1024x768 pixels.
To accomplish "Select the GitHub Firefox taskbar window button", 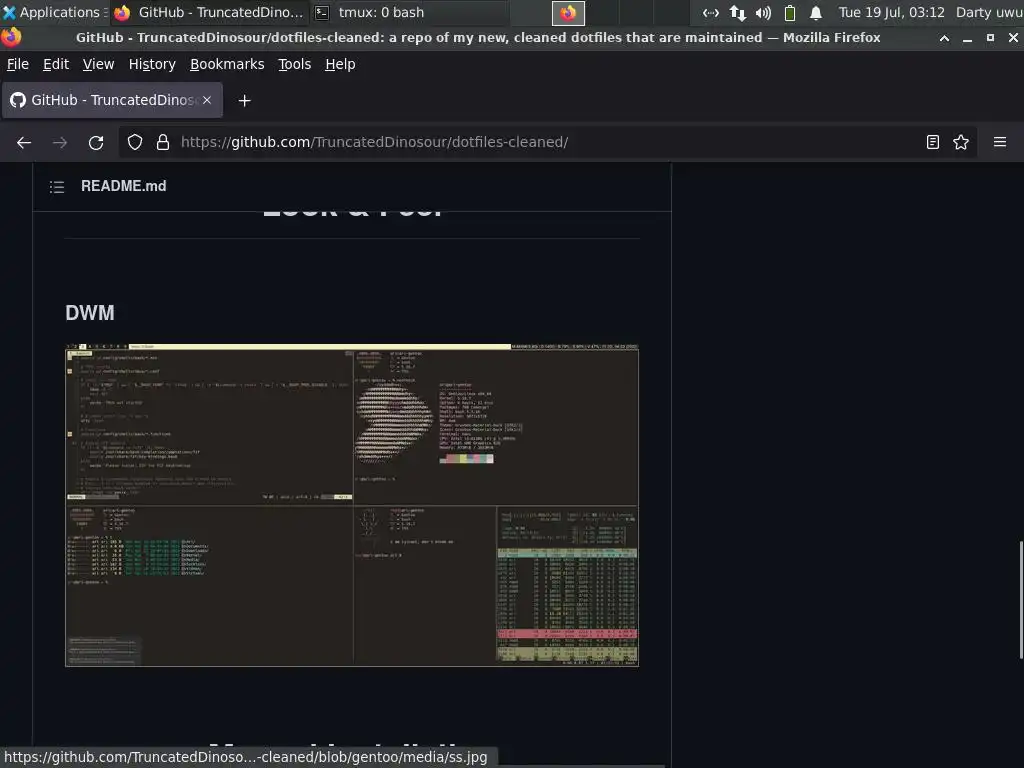I will 209,12.
